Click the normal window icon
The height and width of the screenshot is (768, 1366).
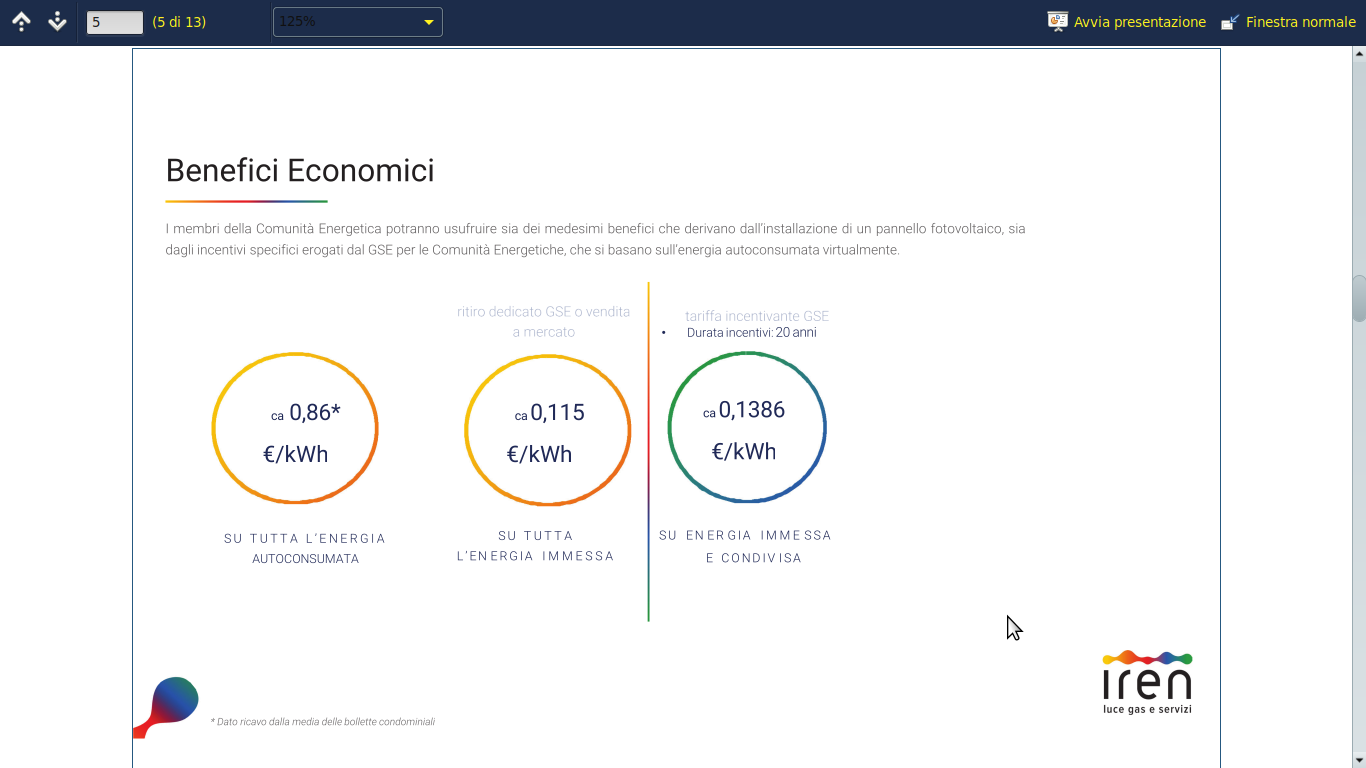(x=1230, y=21)
